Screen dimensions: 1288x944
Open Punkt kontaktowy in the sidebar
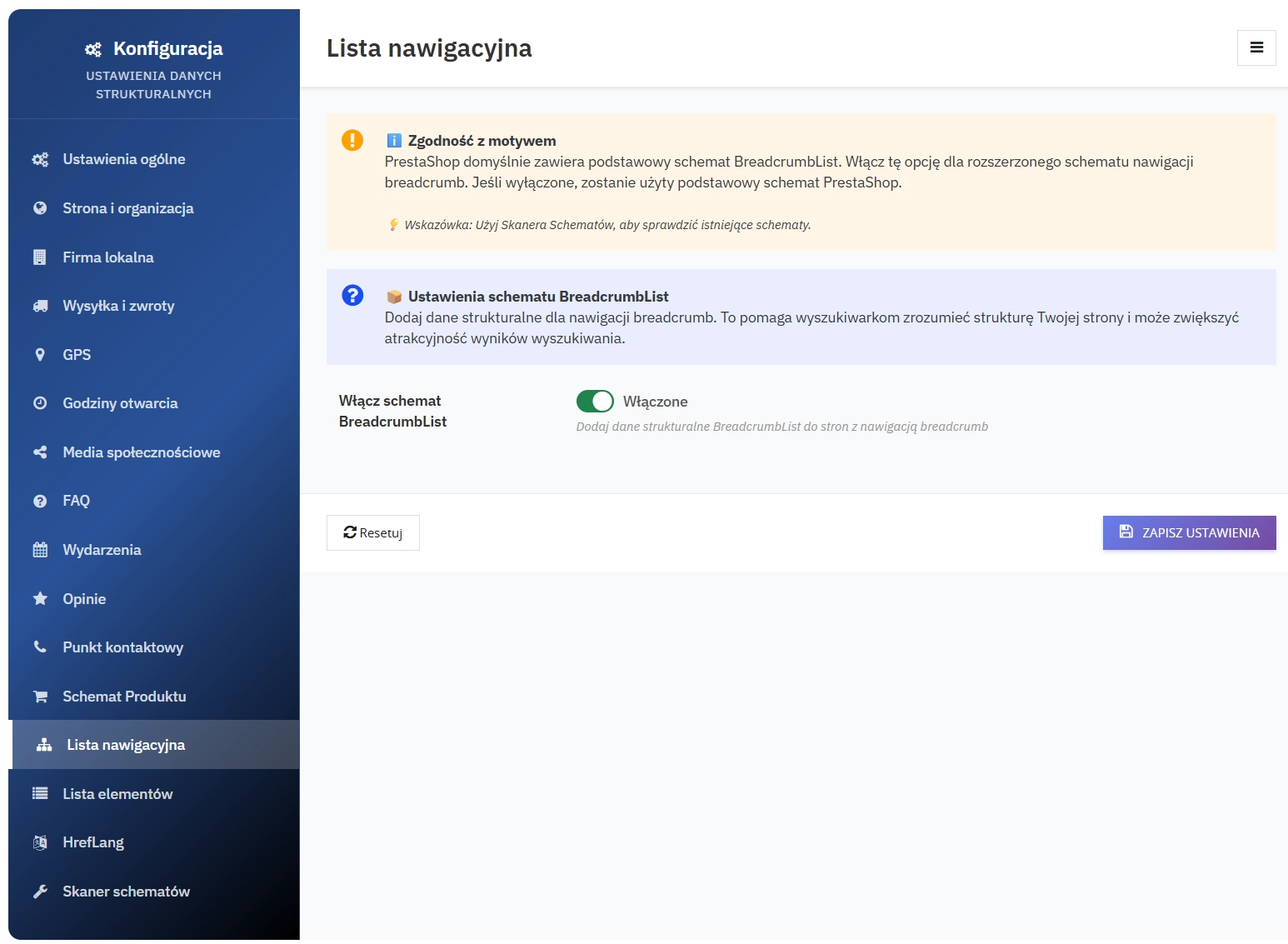[x=122, y=647]
